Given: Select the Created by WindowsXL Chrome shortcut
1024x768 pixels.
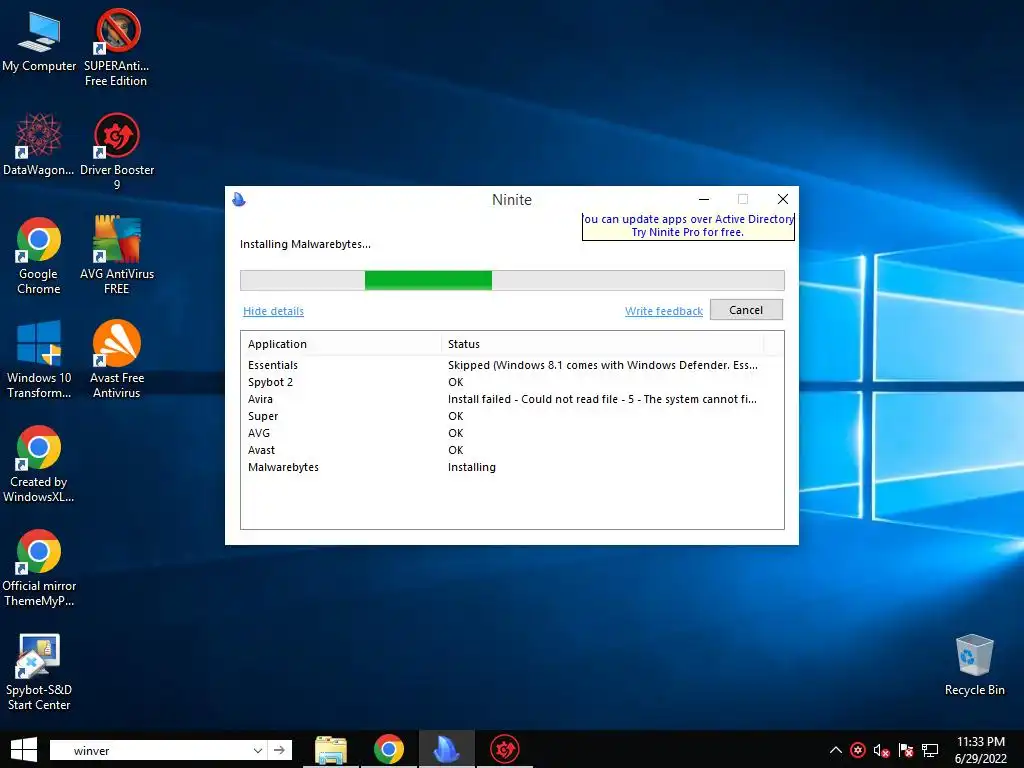Looking at the screenshot, I should 39,464.
